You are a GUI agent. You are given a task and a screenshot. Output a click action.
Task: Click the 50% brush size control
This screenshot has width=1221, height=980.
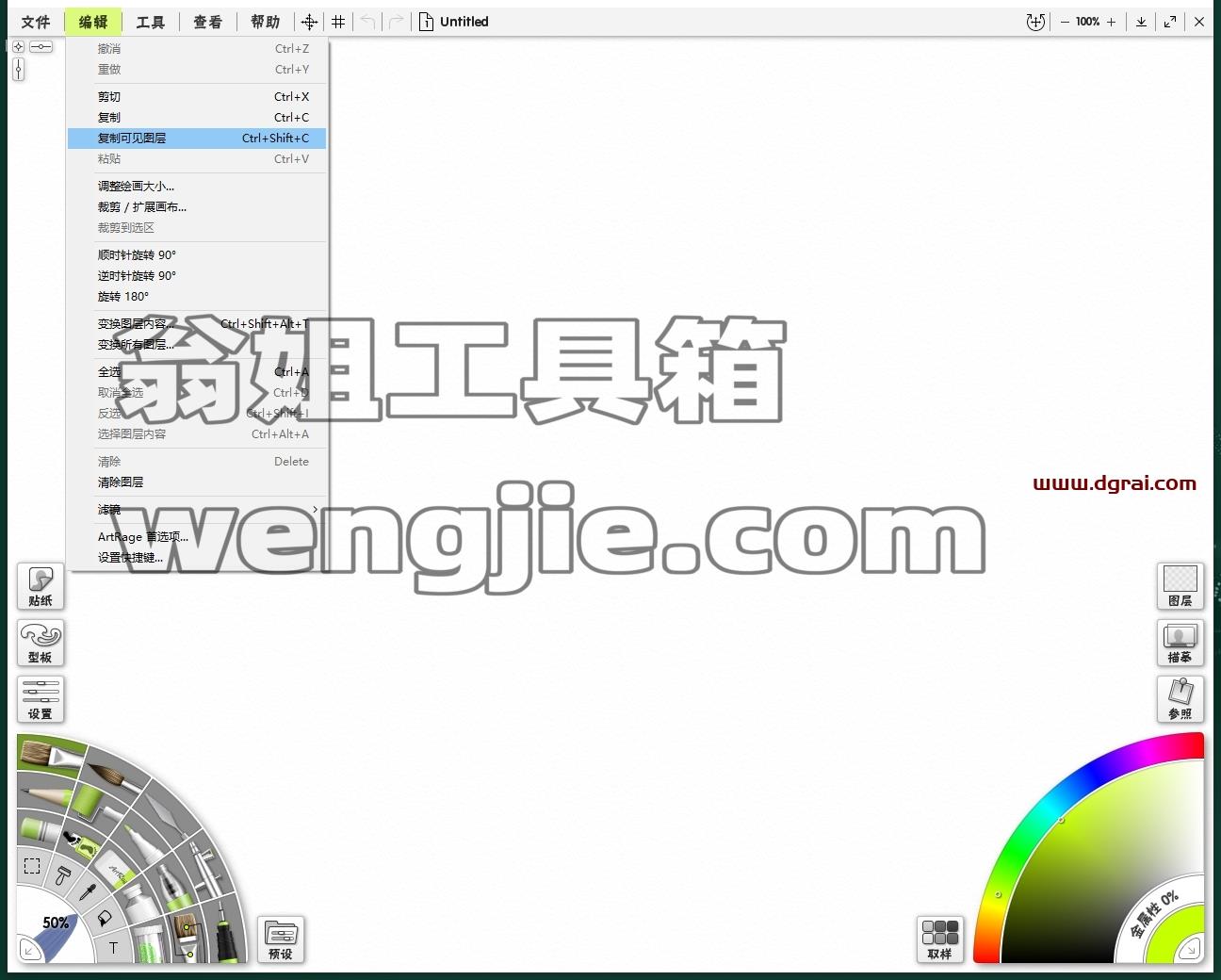pos(56,923)
